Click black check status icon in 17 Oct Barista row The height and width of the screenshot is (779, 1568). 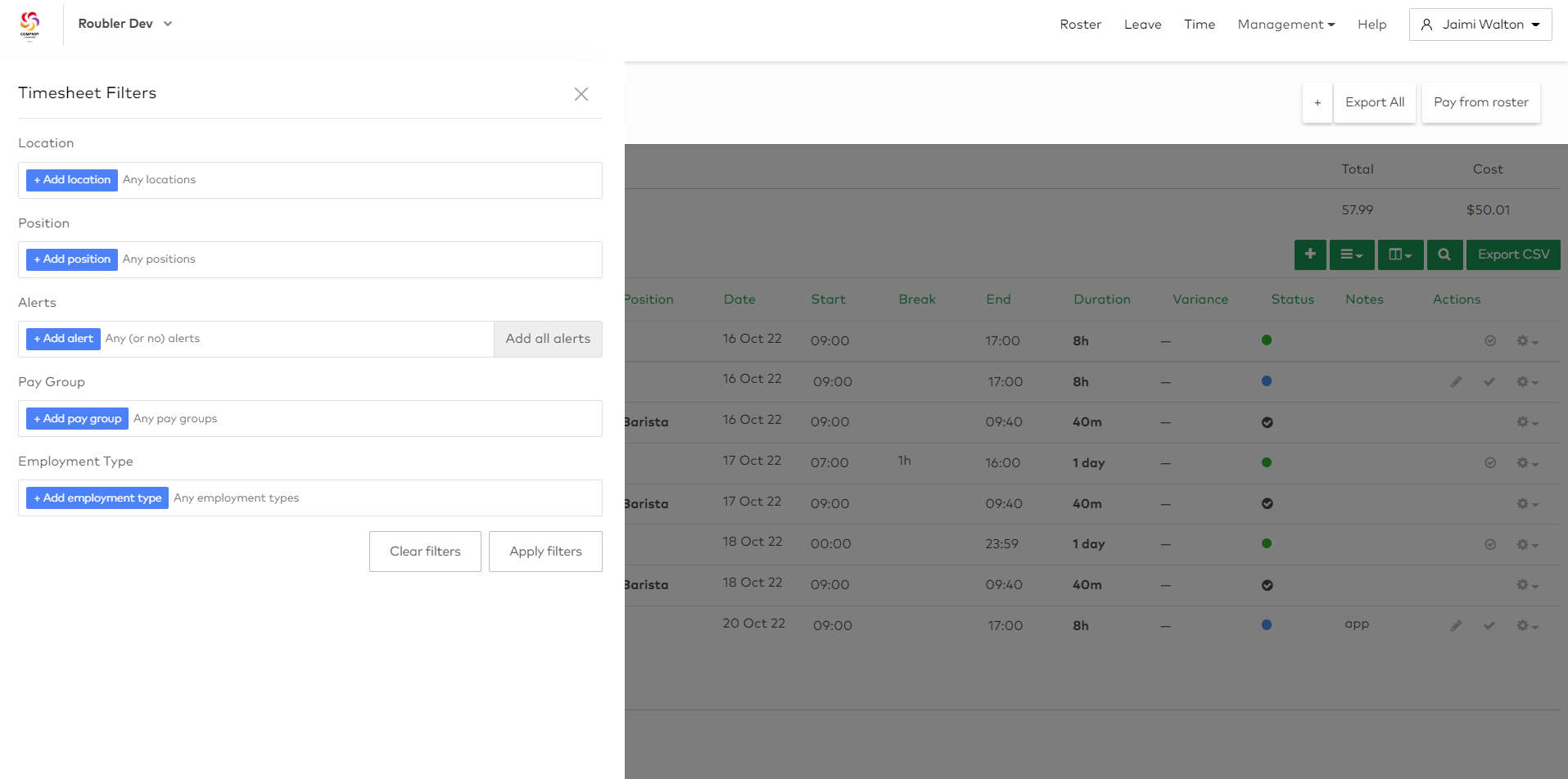tap(1267, 503)
